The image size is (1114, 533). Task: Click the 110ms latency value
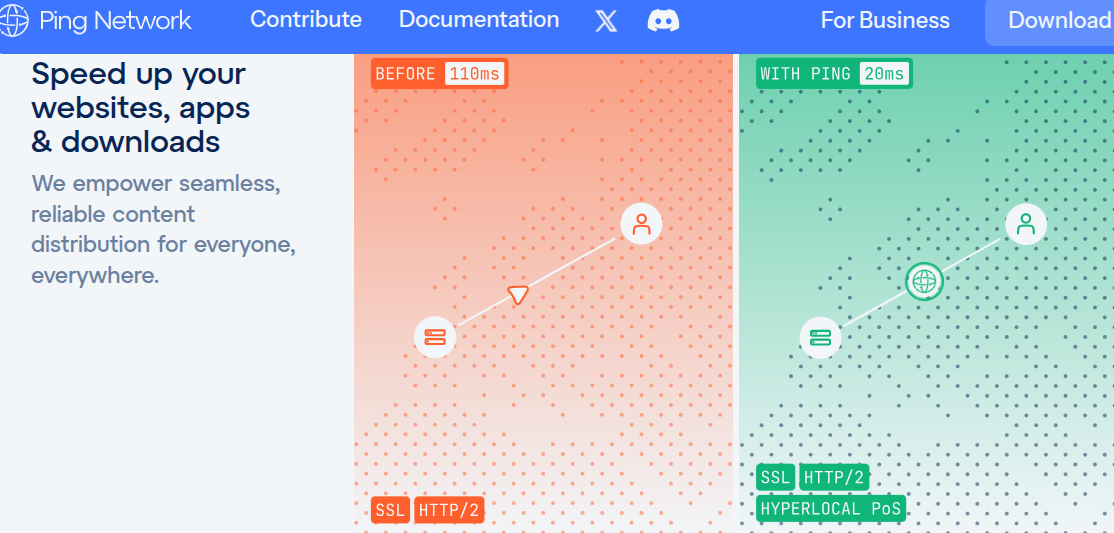[475, 73]
